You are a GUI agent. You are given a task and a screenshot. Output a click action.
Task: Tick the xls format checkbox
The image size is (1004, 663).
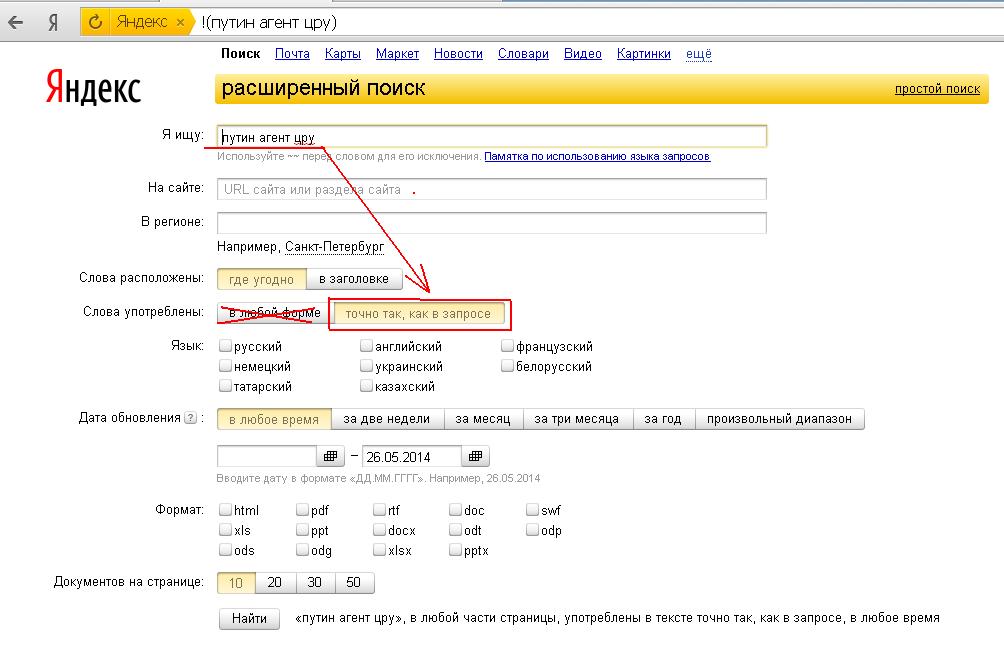tap(225, 530)
